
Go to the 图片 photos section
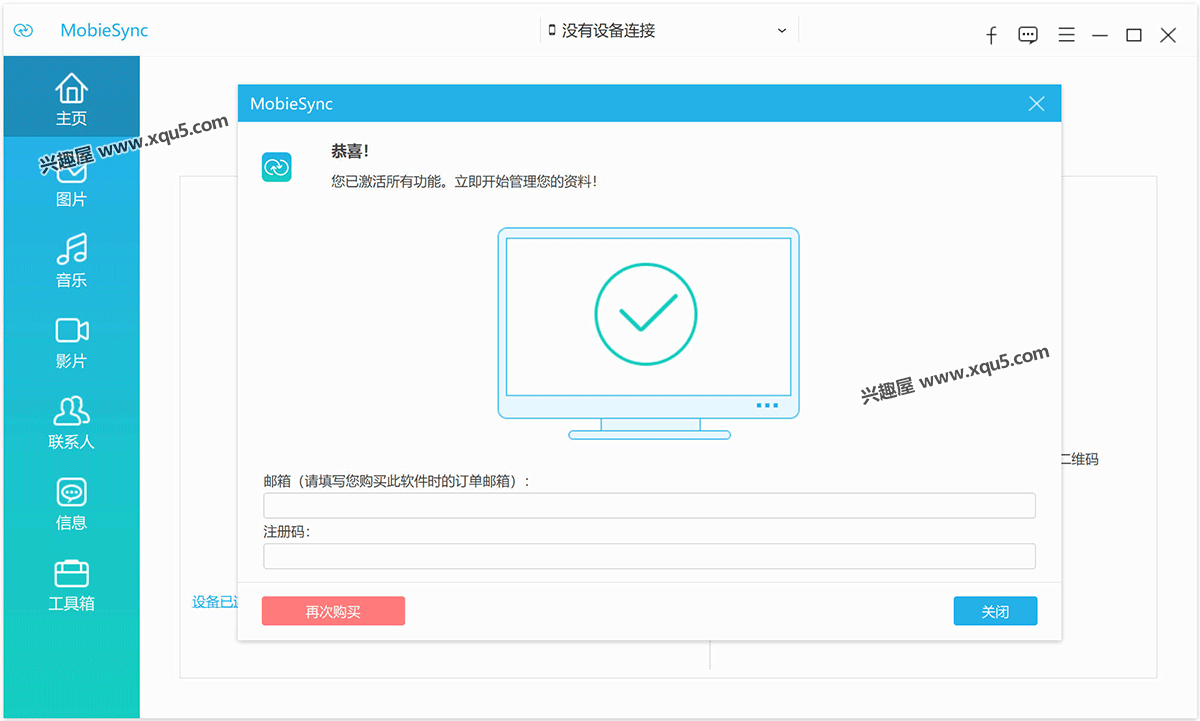pyautogui.click(x=71, y=182)
